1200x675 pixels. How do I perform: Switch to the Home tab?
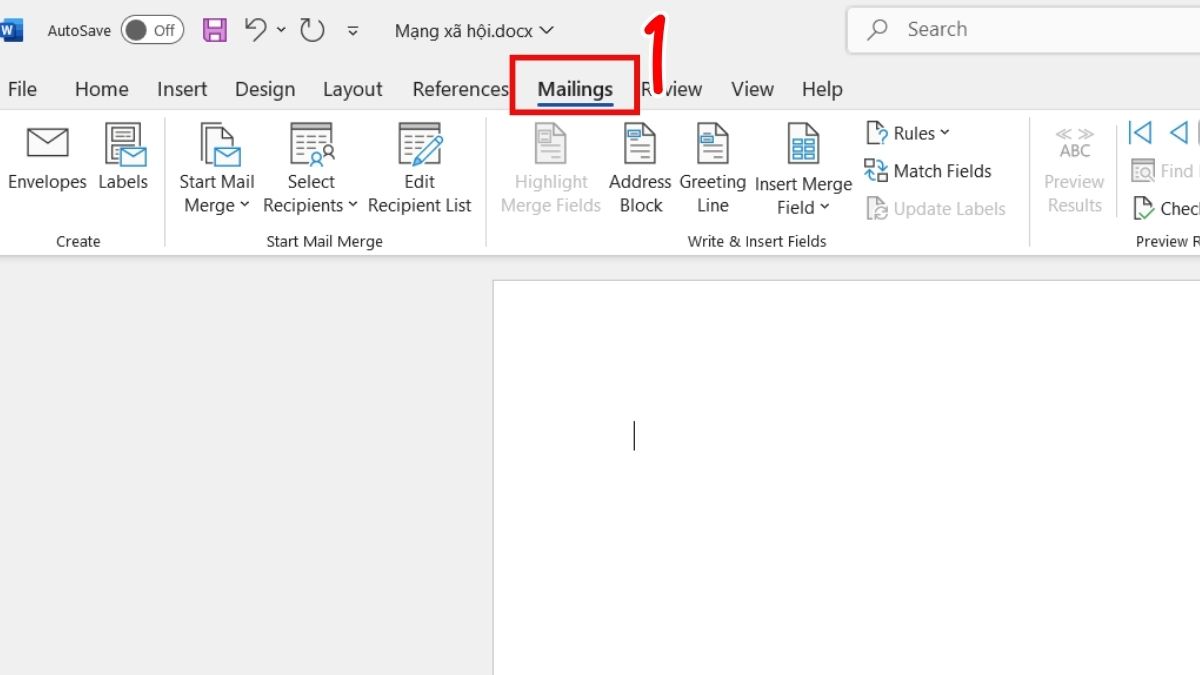click(102, 89)
